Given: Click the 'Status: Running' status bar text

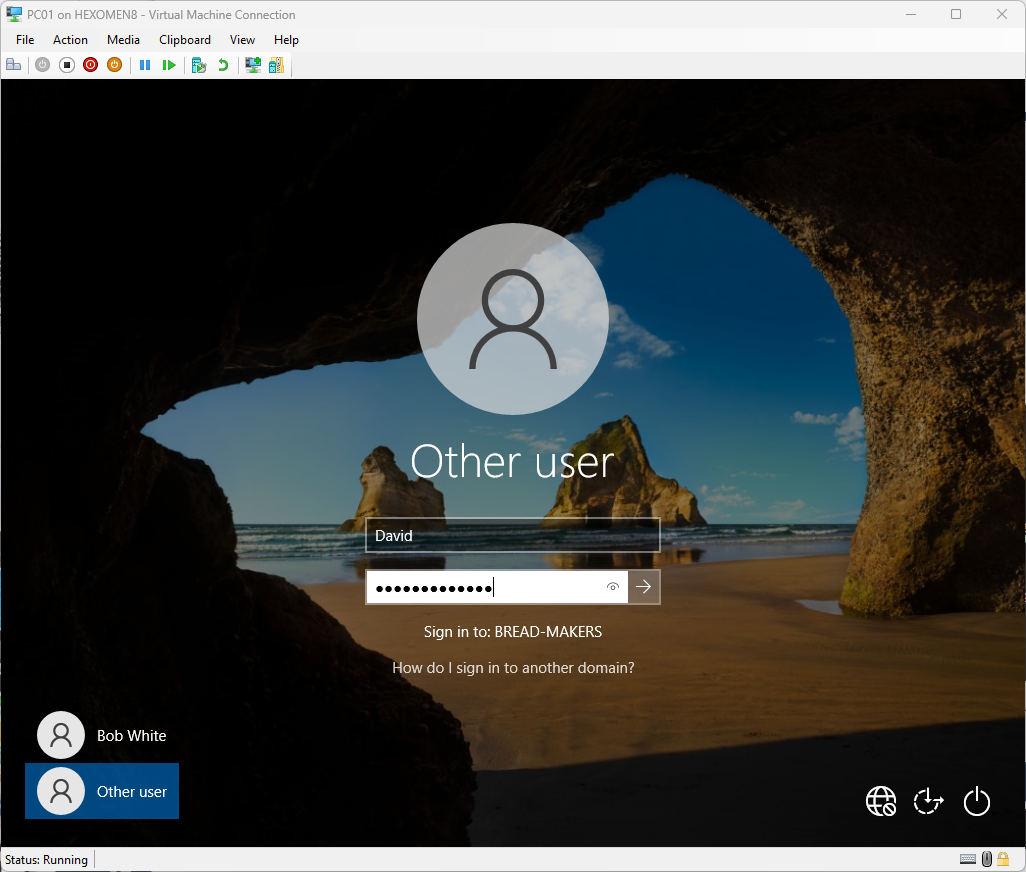Looking at the screenshot, I should click(46, 860).
